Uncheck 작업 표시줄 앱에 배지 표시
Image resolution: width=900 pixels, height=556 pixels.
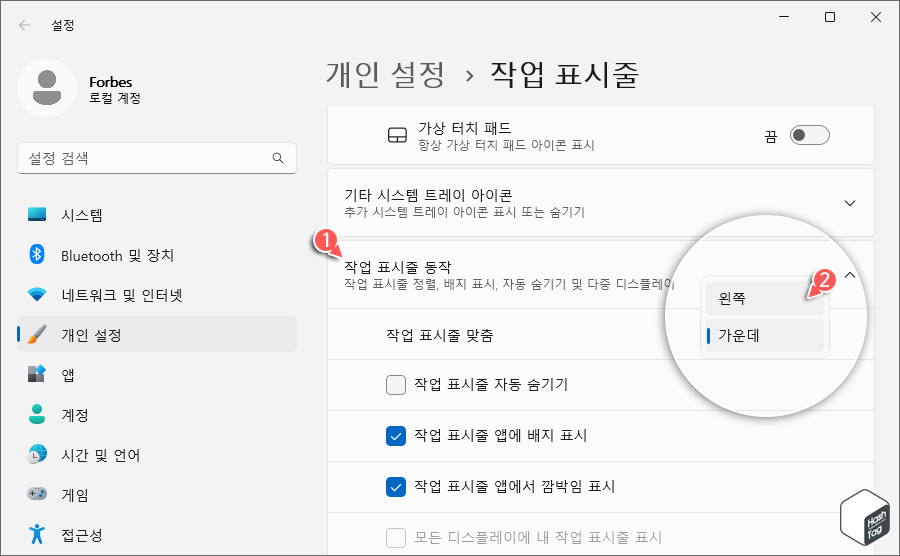pos(396,436)
